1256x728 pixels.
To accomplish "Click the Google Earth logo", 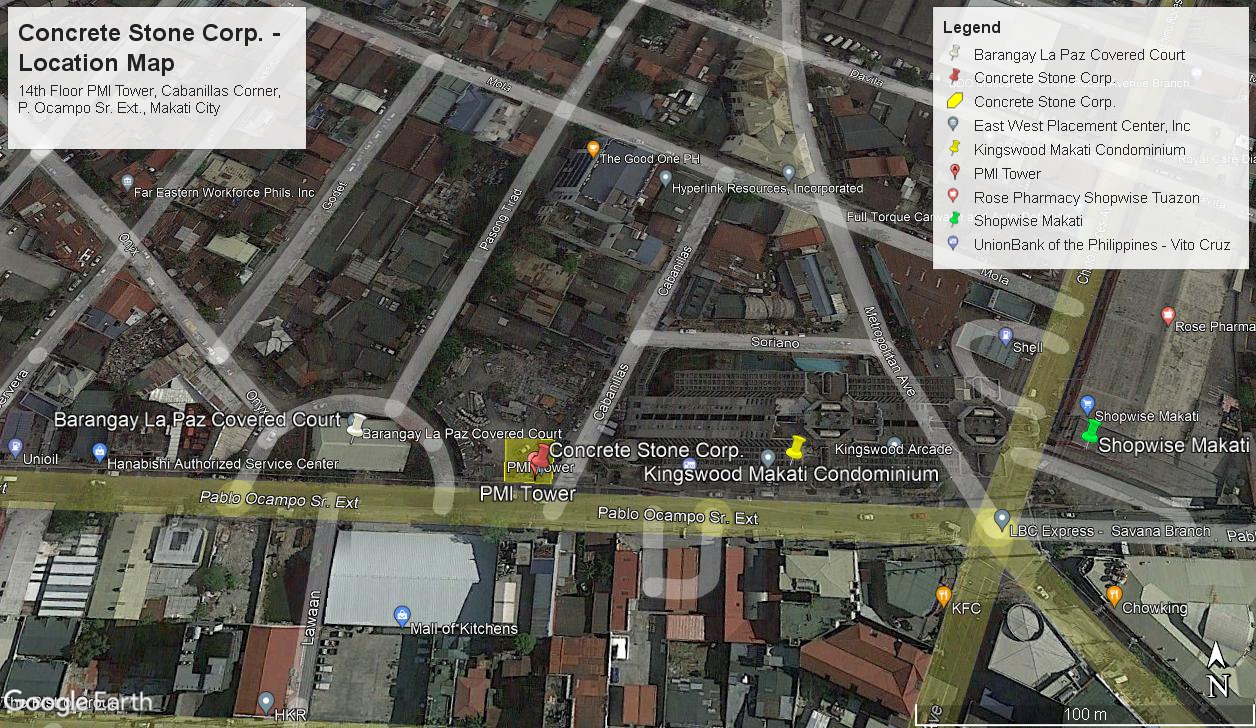I will (78, 702).
